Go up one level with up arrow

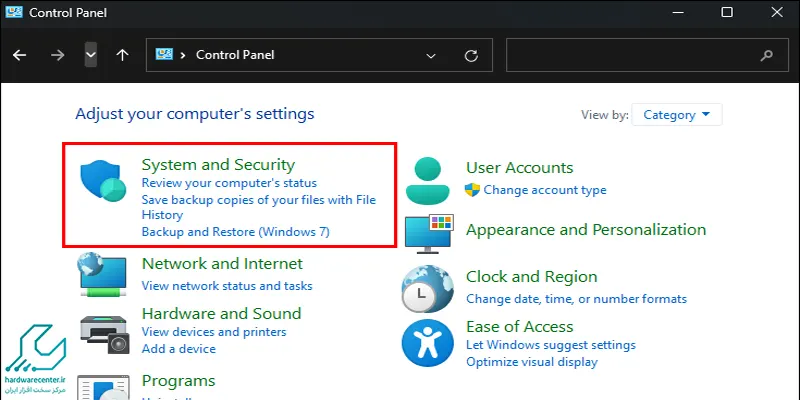[x=122, y=55]
